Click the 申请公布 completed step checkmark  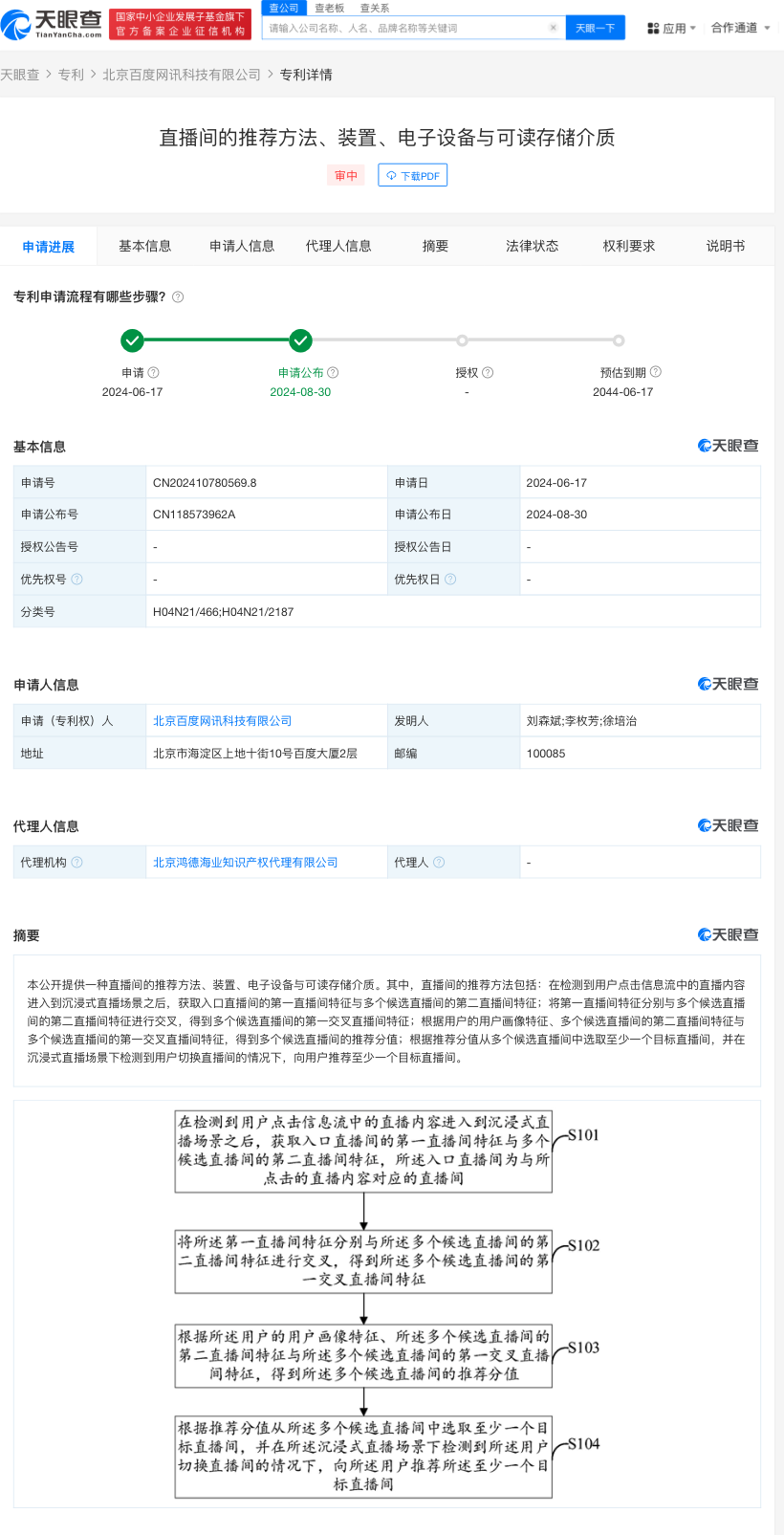click(x=300, y=340)
